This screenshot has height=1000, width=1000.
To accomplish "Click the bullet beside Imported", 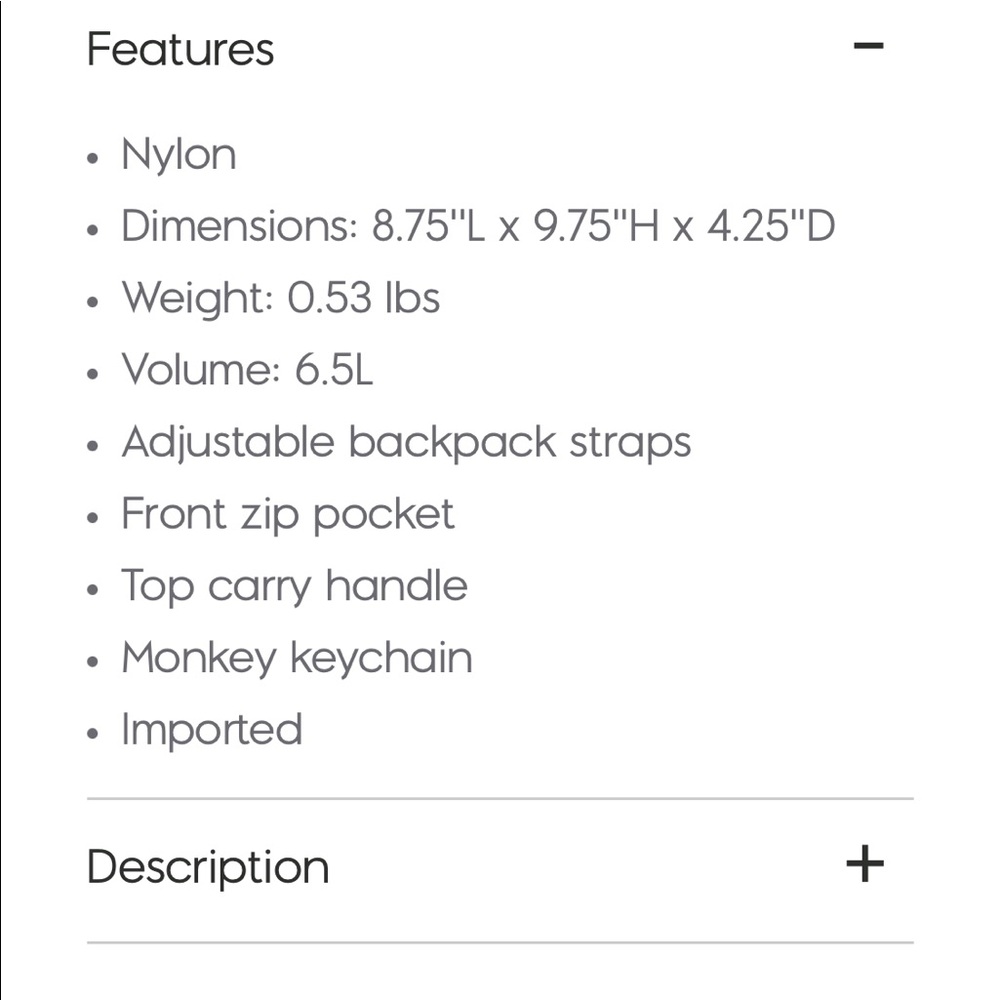I will tap(93, 733).
